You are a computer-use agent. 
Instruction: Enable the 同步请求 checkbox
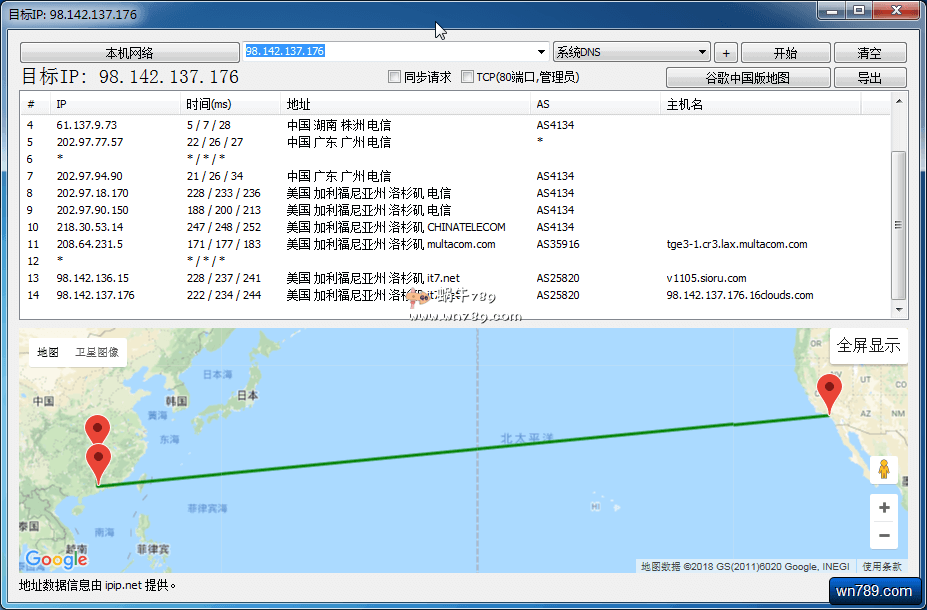395,77
